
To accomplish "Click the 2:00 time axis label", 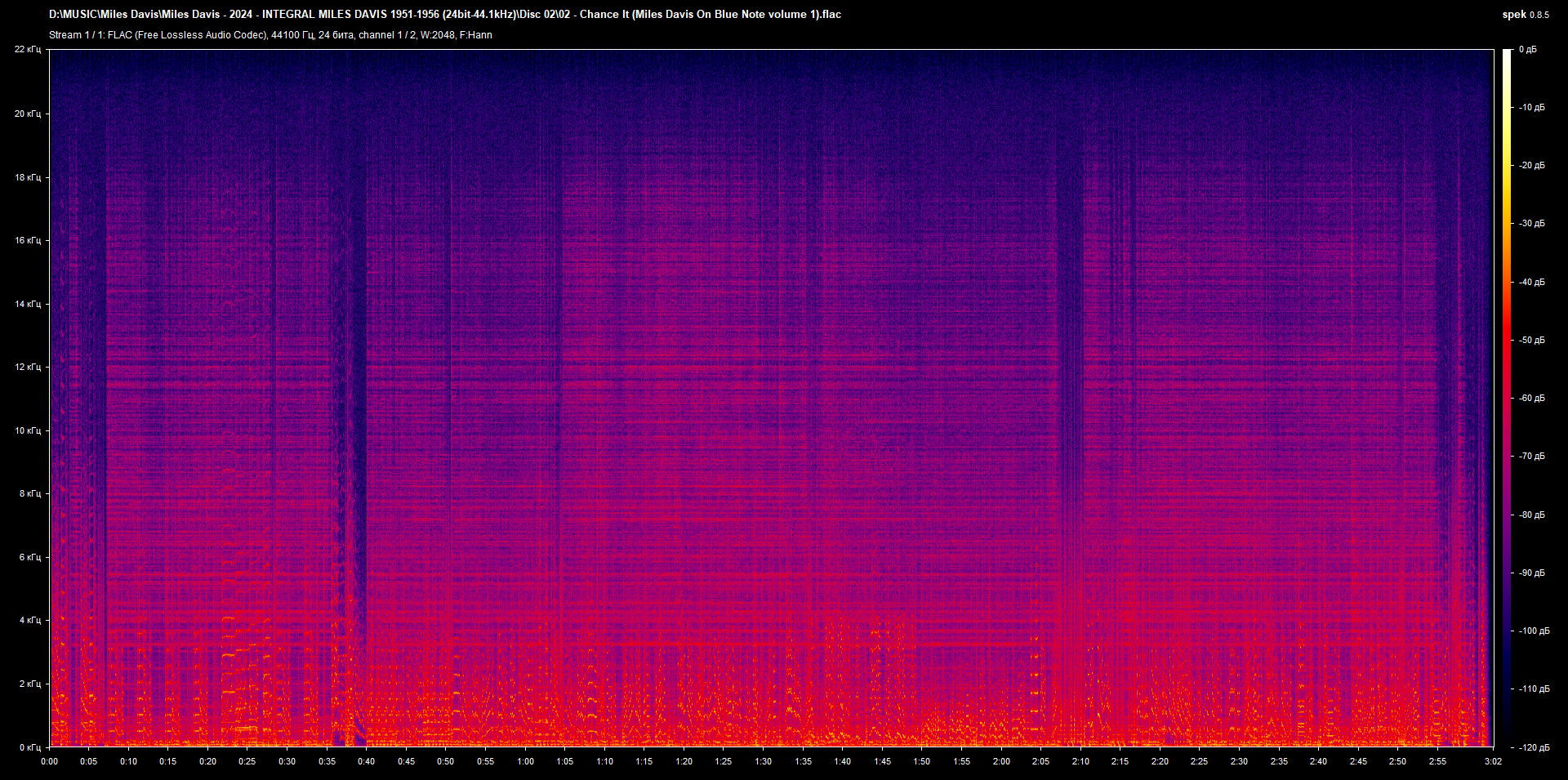I will pos(1001,761).
